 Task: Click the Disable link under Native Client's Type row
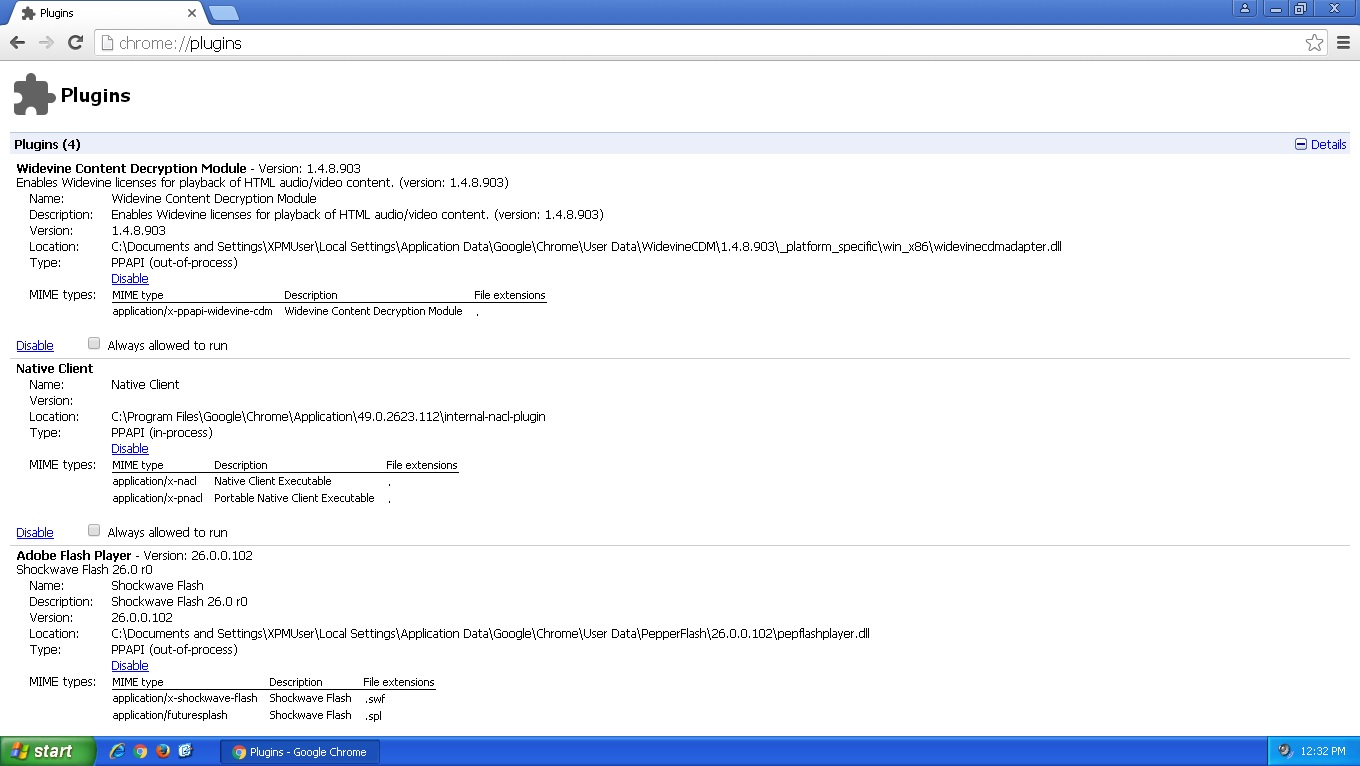pyautogui.click(x=130, y=449)
